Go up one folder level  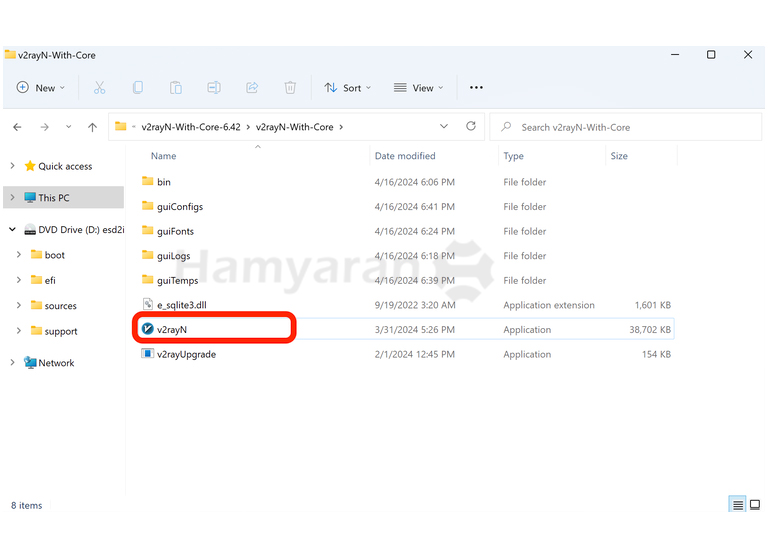93,127
